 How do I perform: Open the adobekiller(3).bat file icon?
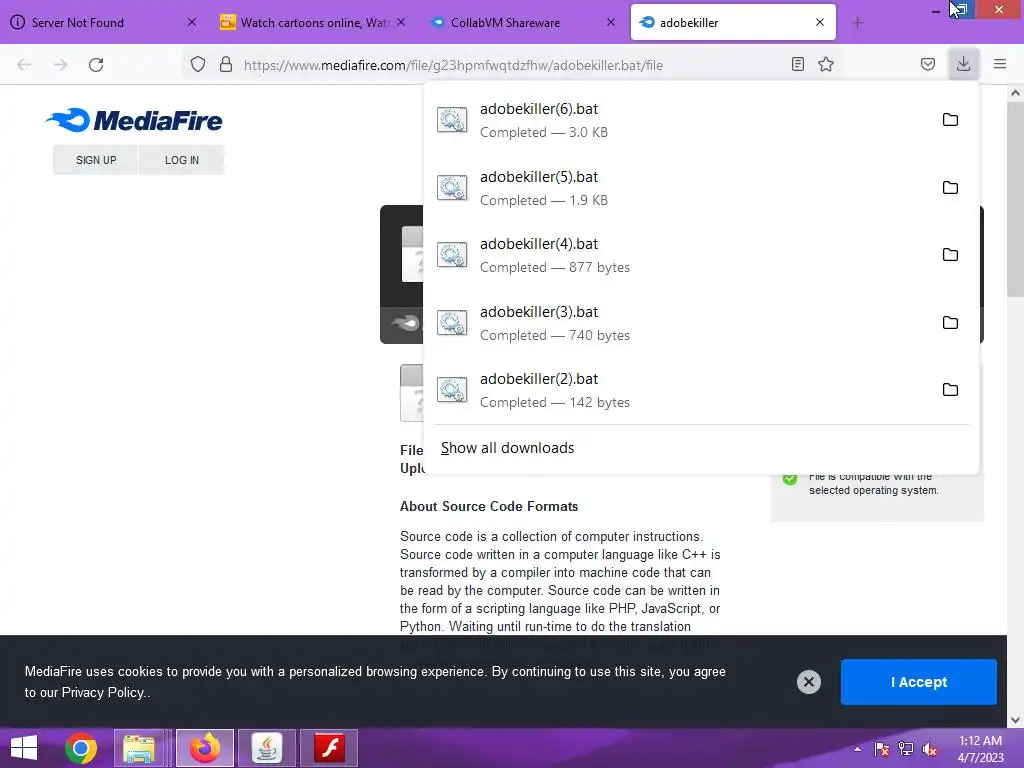452,323
